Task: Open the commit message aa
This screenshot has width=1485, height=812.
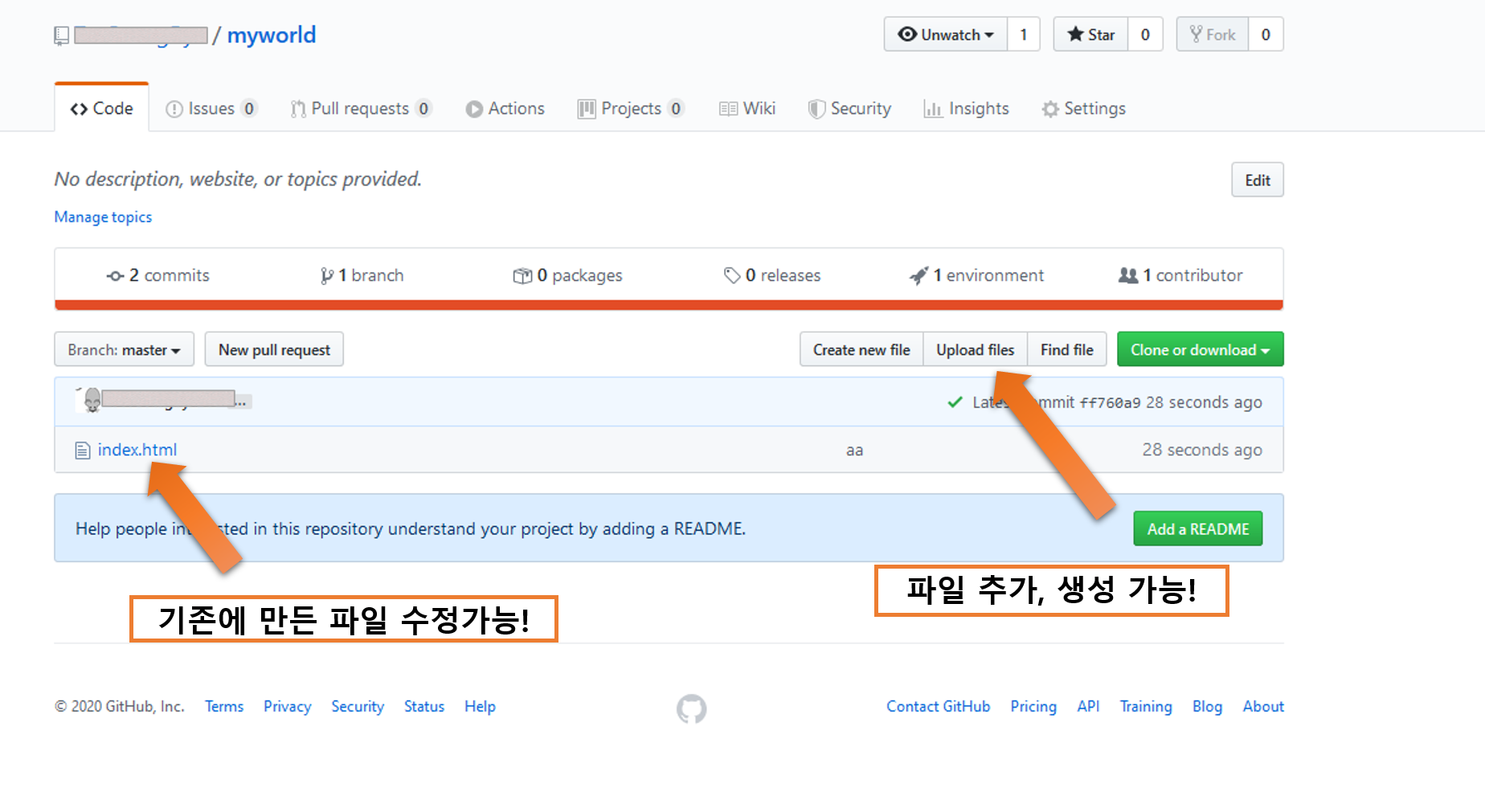Action: (854, 451)
